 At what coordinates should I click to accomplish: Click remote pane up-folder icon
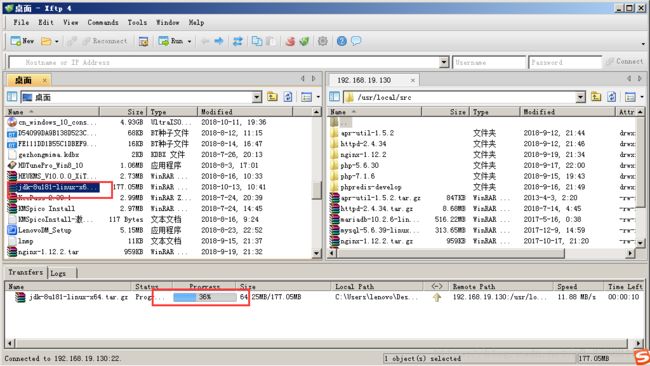click(x=596, y=97)
